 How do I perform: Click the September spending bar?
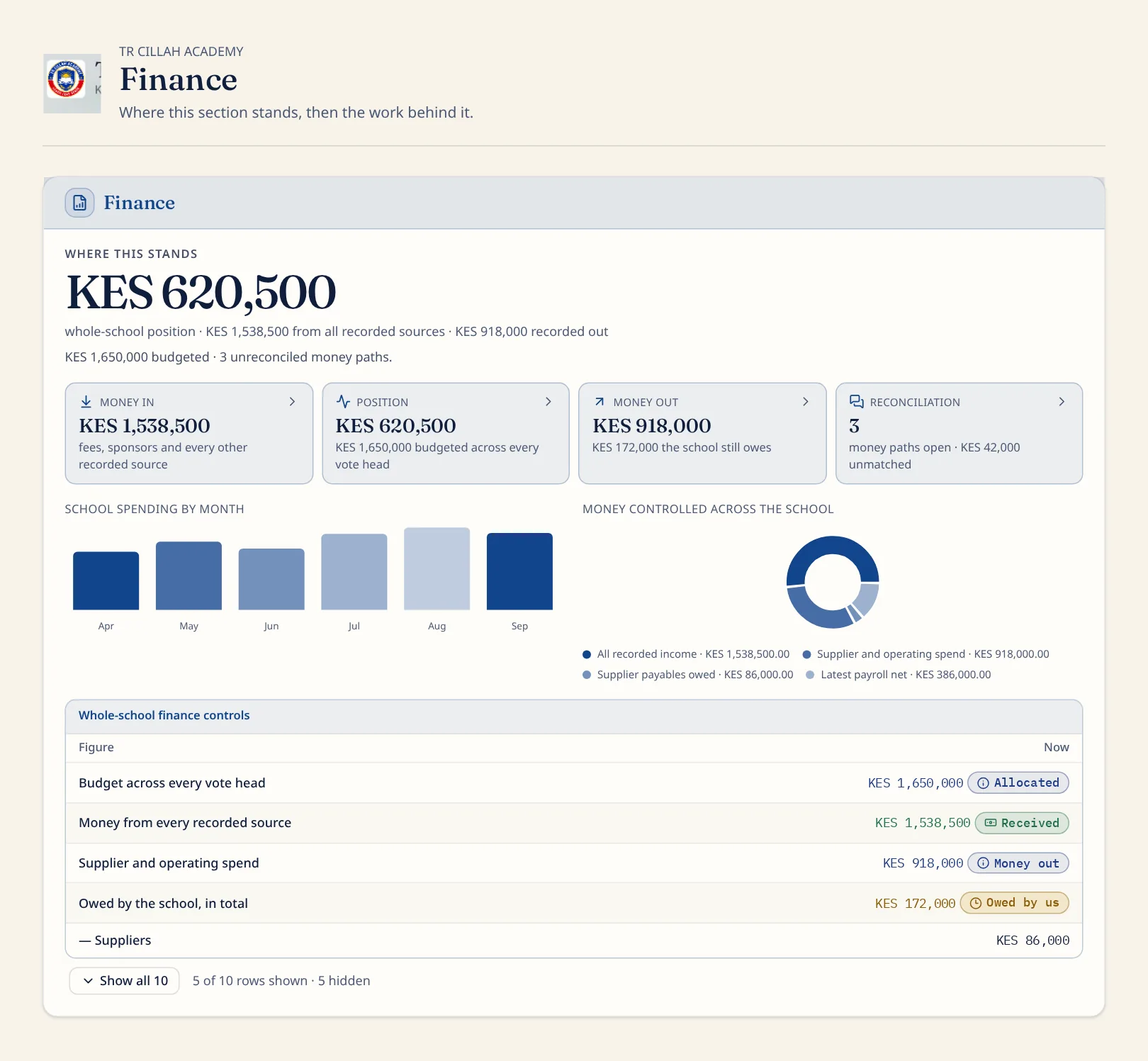(519, 571)
